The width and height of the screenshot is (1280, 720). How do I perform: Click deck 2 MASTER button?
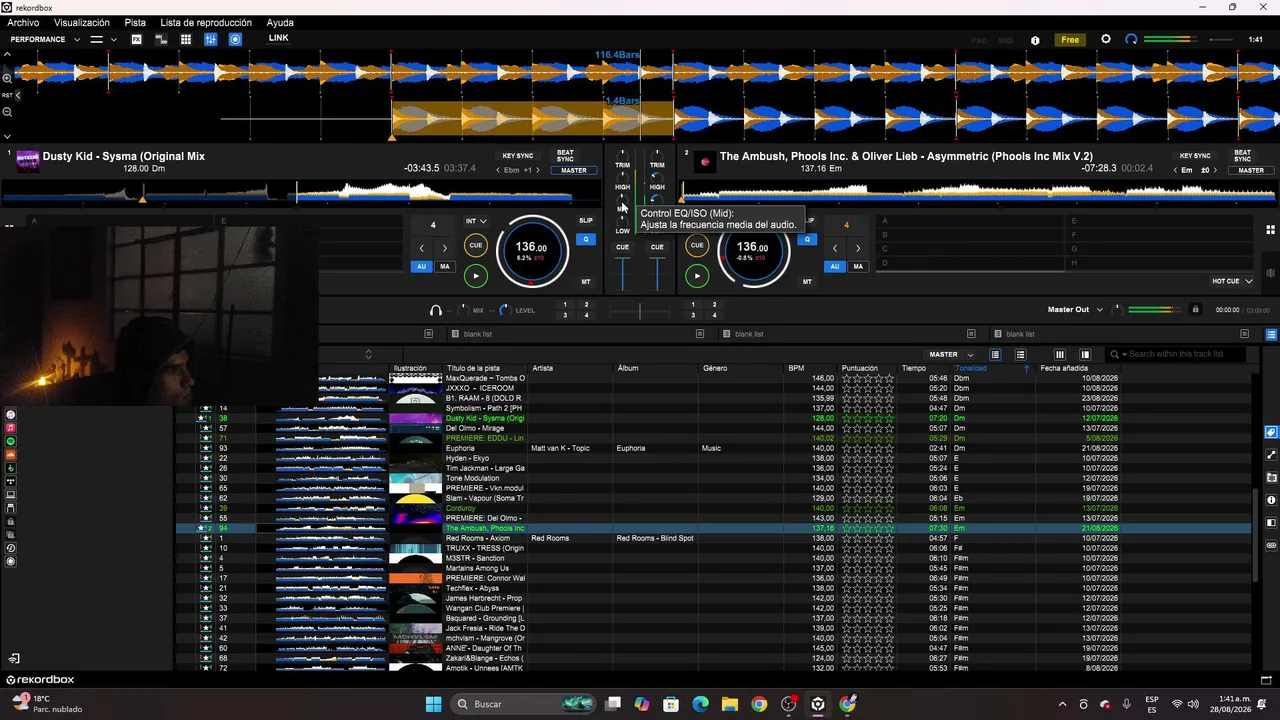[1251, 170]
